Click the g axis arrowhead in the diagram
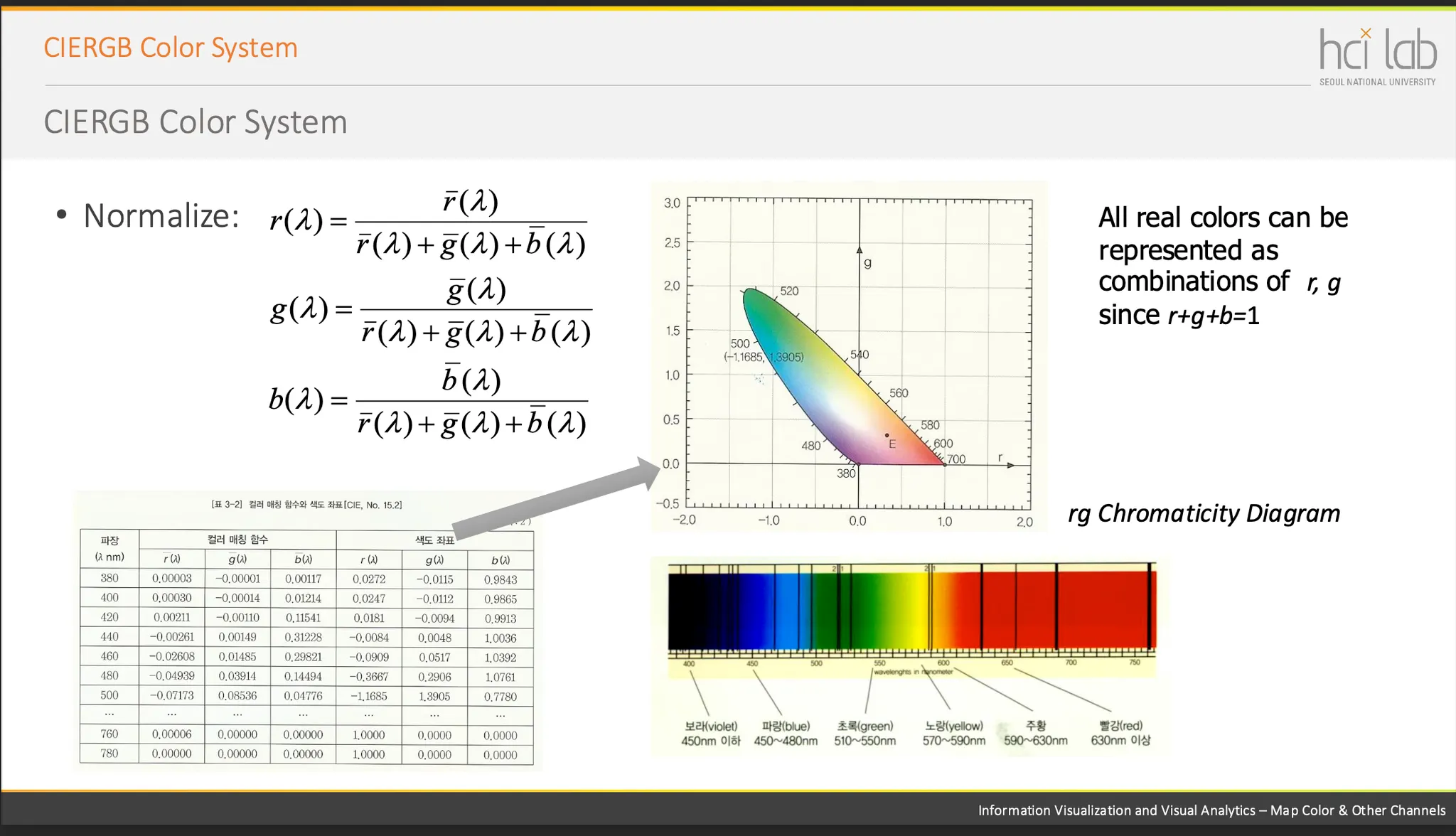Viewport: 1456px width, 836px height. [x=860, y=250]
